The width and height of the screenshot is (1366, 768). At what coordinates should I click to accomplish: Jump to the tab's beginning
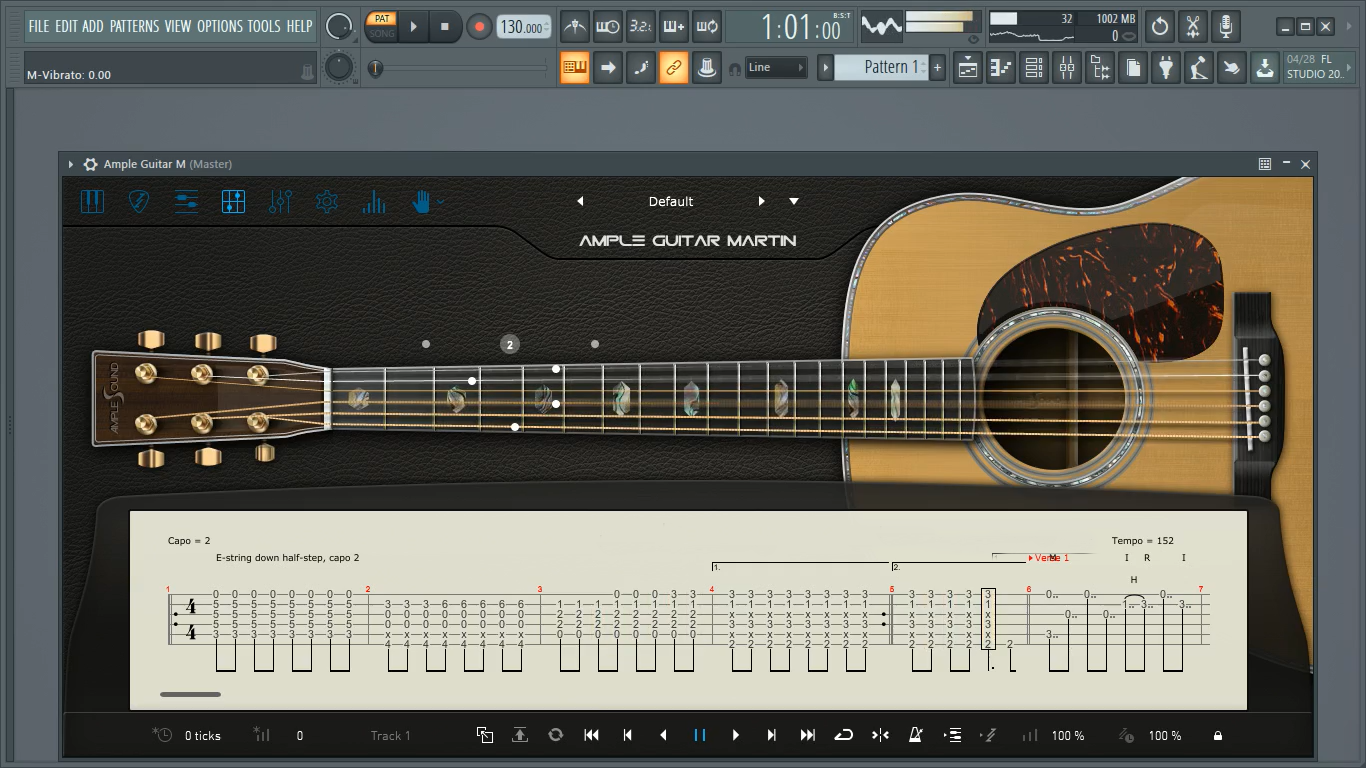592,735
